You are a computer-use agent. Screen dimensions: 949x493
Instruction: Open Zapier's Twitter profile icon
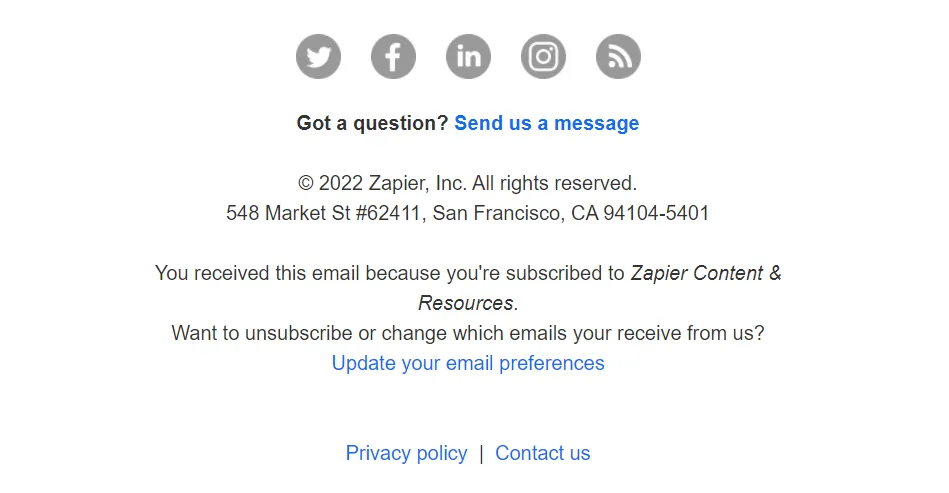(x=318, y=57)
